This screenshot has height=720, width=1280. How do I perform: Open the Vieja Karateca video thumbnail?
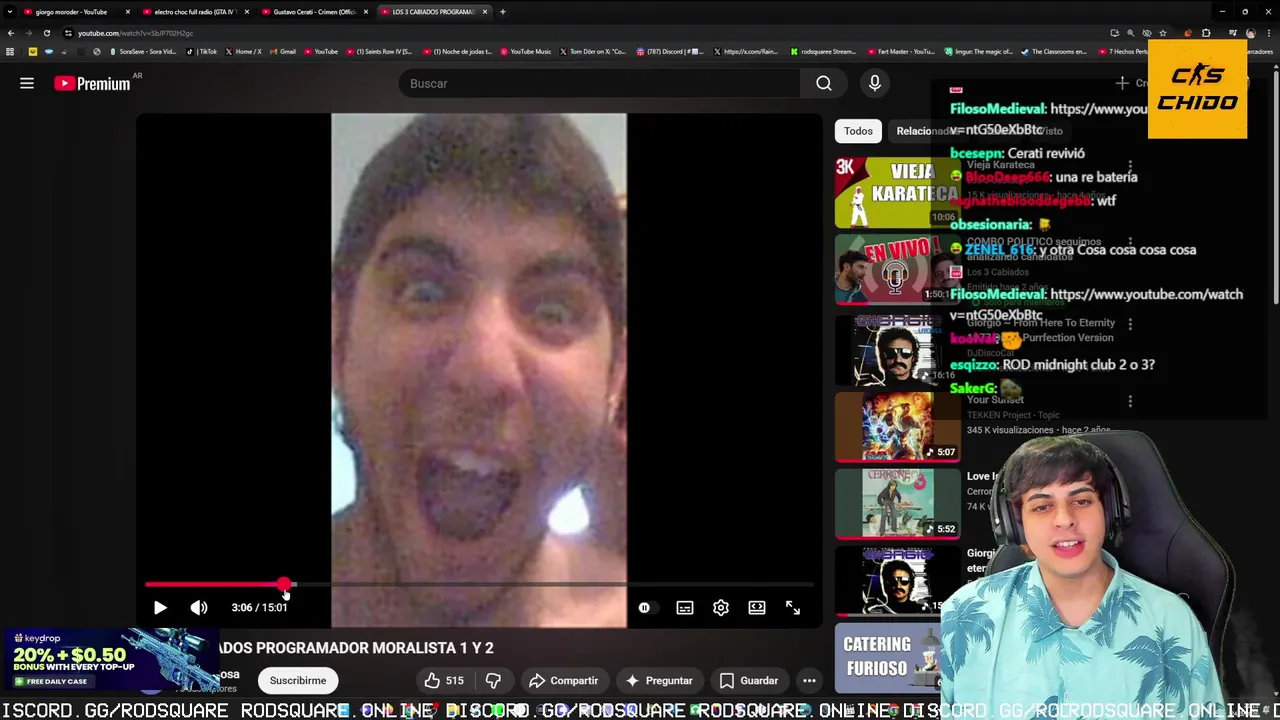click(897, 191)
